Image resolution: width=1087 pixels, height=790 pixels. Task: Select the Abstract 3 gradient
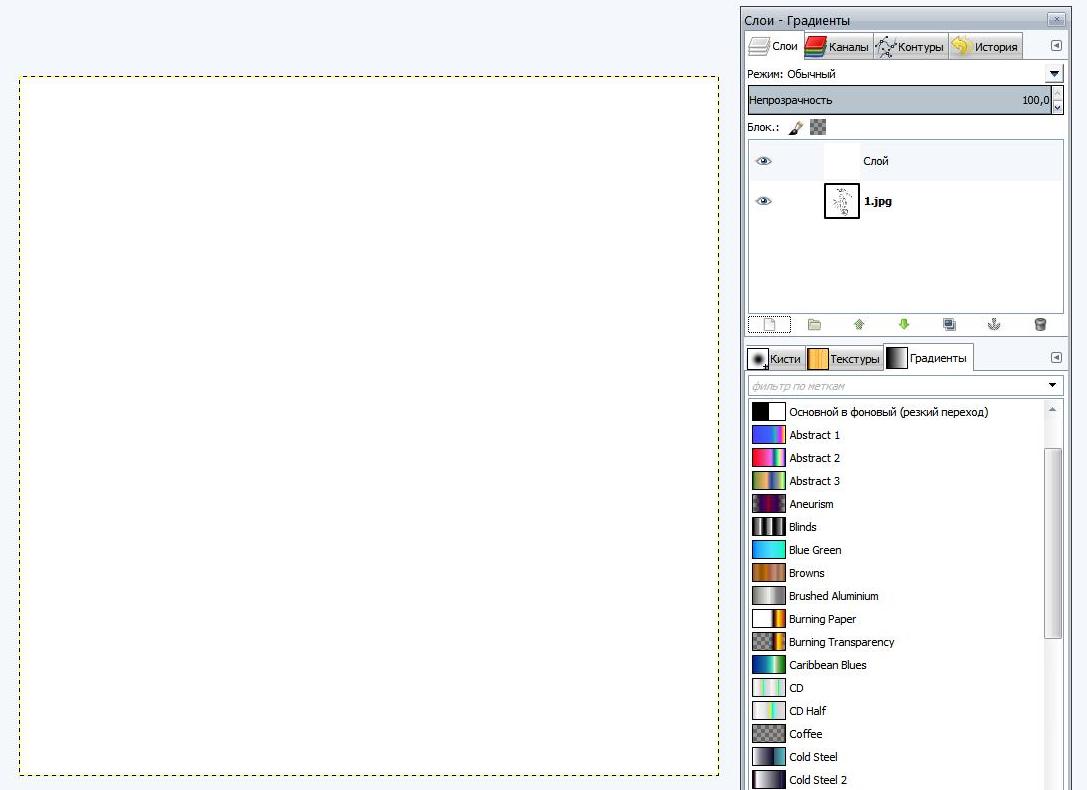[x=897, y=481]
